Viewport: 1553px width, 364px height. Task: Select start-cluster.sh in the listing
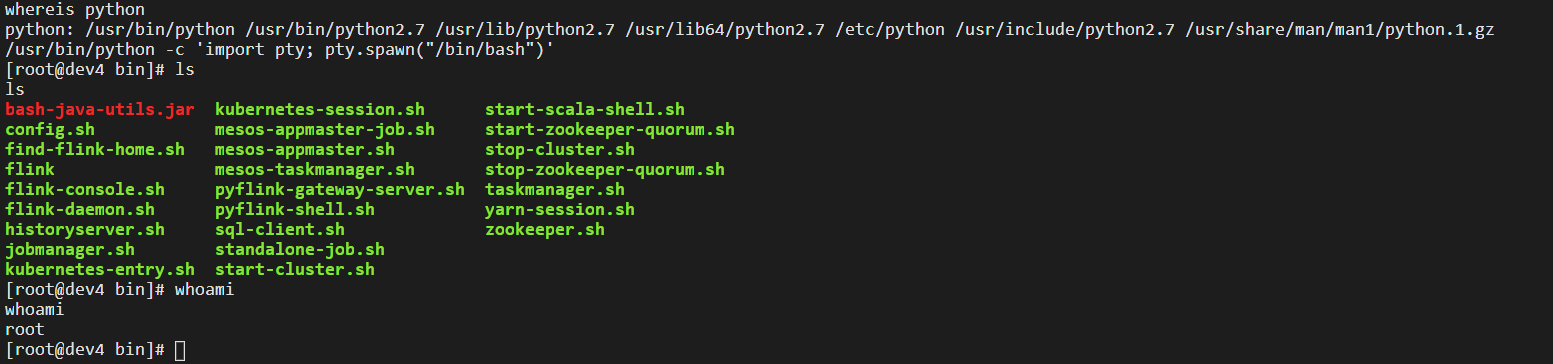coord(295,270)
